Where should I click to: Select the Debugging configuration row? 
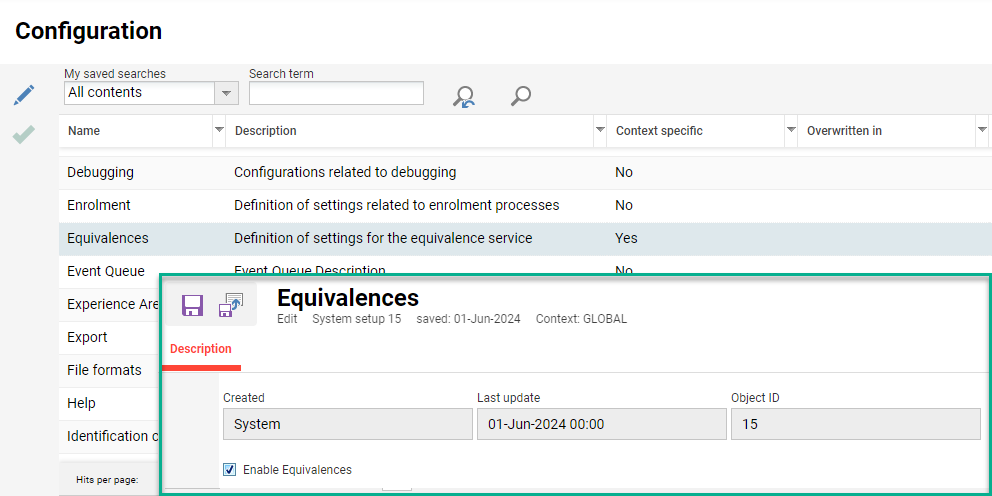coord(100,172)
